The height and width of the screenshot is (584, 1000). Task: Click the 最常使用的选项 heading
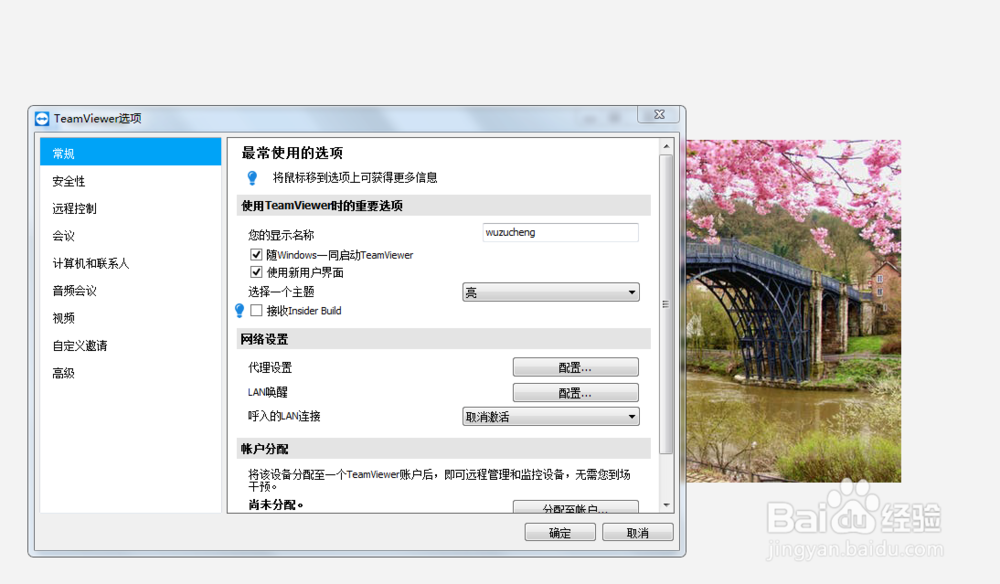(x=292, y=153)
